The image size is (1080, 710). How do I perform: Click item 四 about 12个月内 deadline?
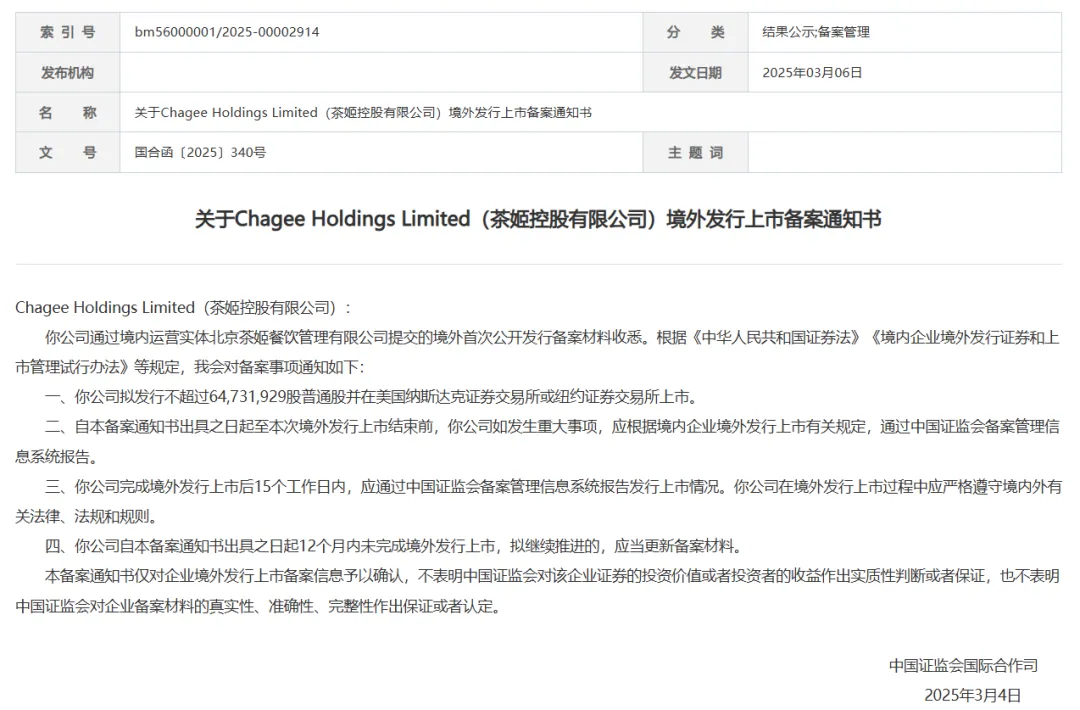point(395,546)
